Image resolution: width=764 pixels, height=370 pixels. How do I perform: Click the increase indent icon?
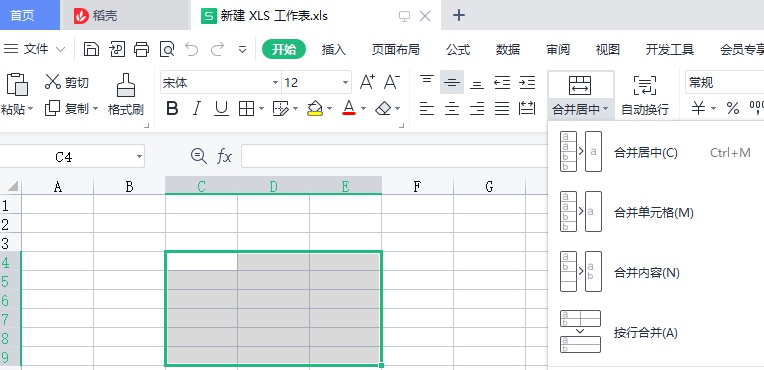pyautogui.click(x=527, y=82)
